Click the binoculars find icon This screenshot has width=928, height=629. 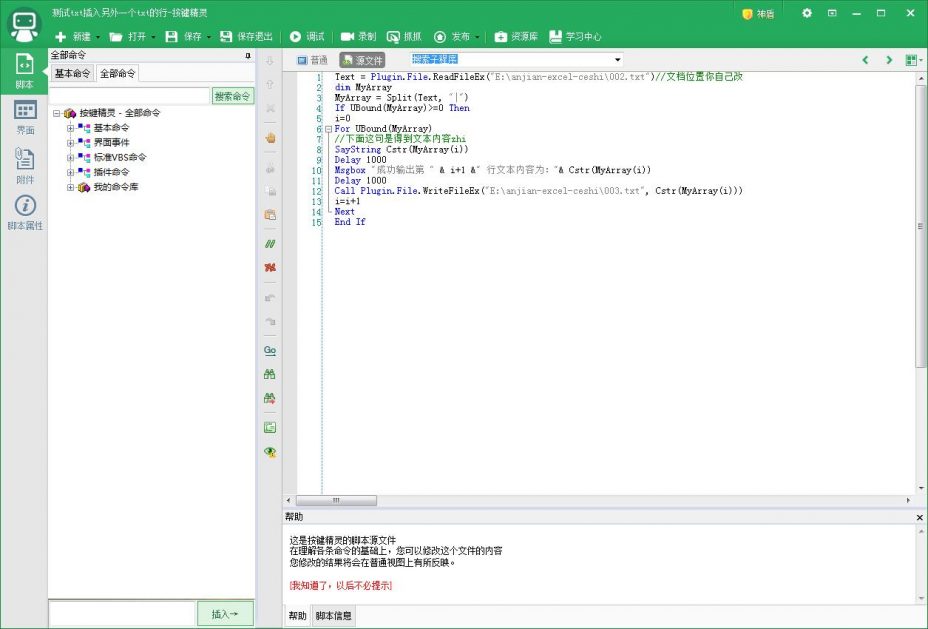click(270, 374)
